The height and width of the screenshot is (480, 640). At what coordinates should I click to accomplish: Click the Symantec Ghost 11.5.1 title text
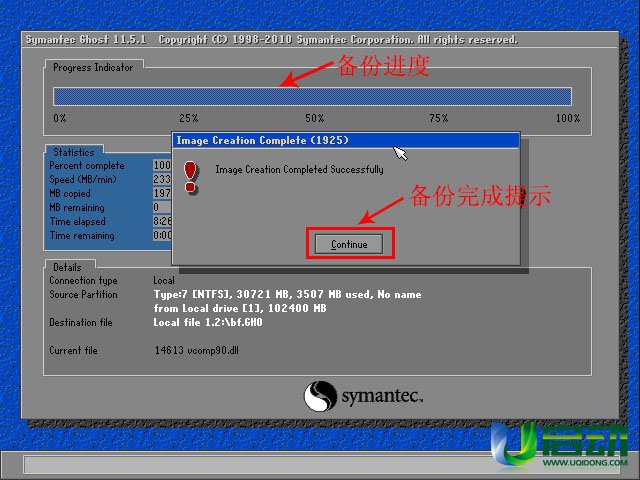click(86, 40)
